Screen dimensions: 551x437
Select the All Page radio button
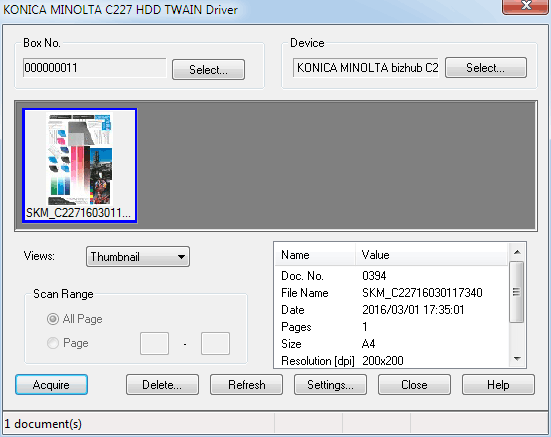click(53, 319)
